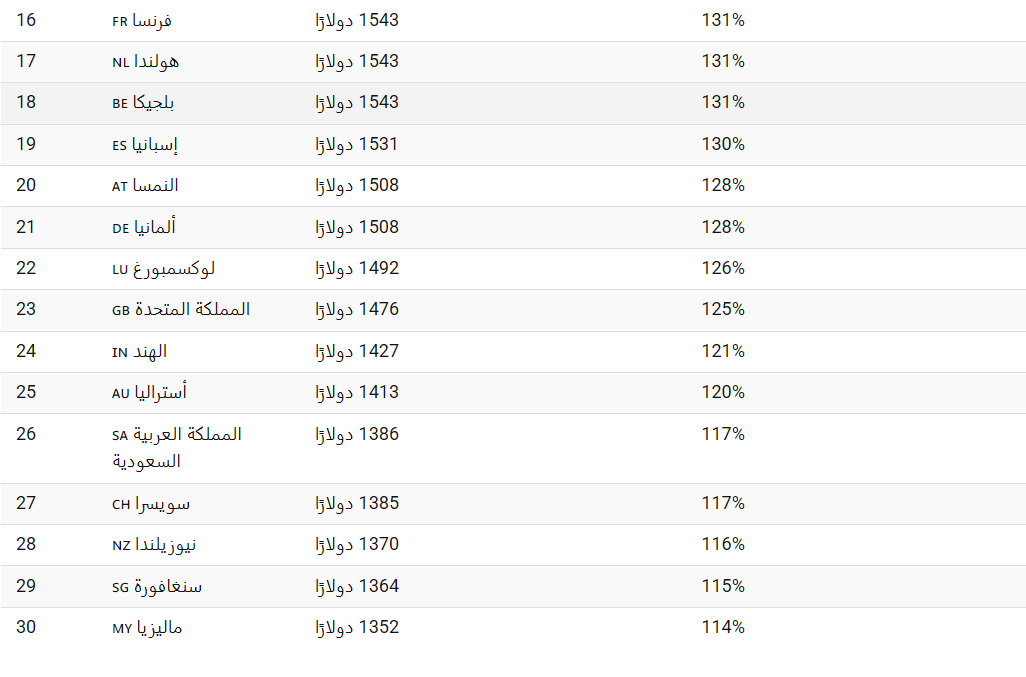
Task: Click the 1427 dollar price for India
Action: click(357, 351)
